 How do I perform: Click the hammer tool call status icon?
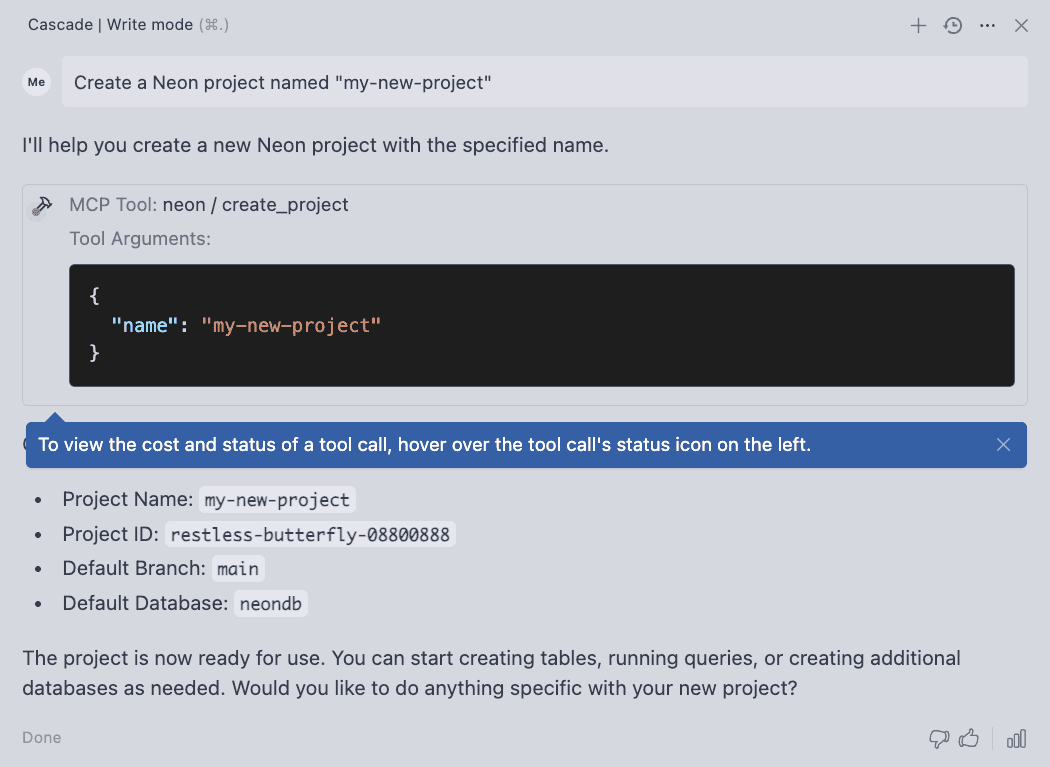(42, 206)
